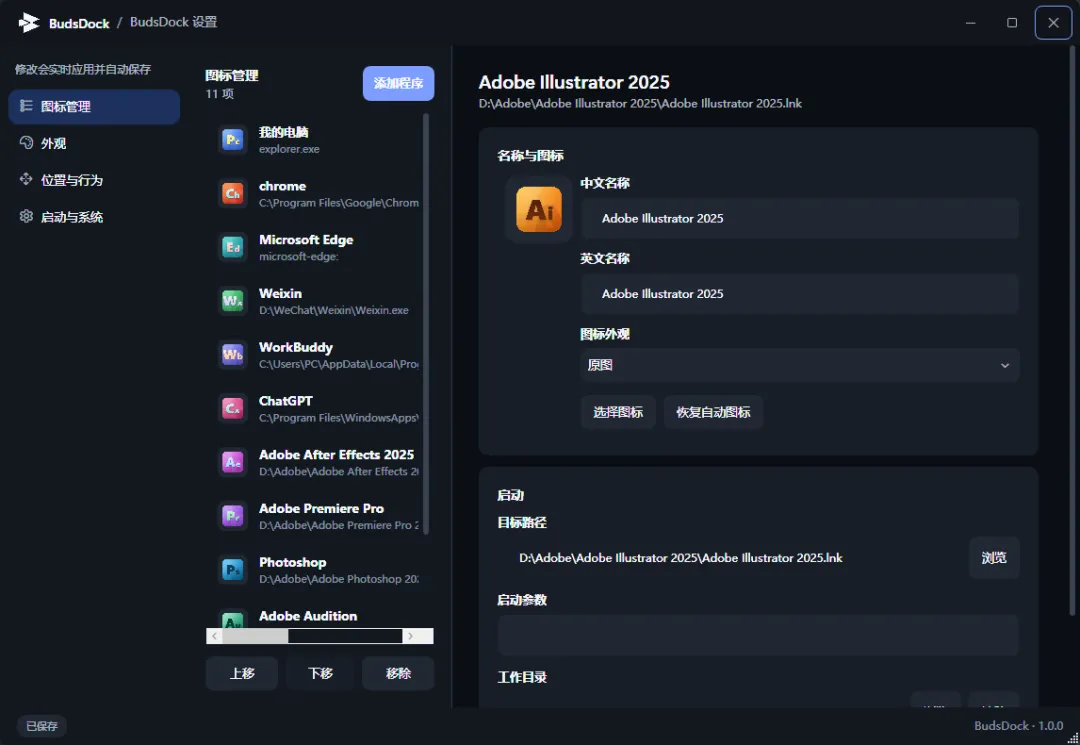Select the Photoshop Ps icon
Viewport: 1080px width, 745px height.
pos(233,569)
